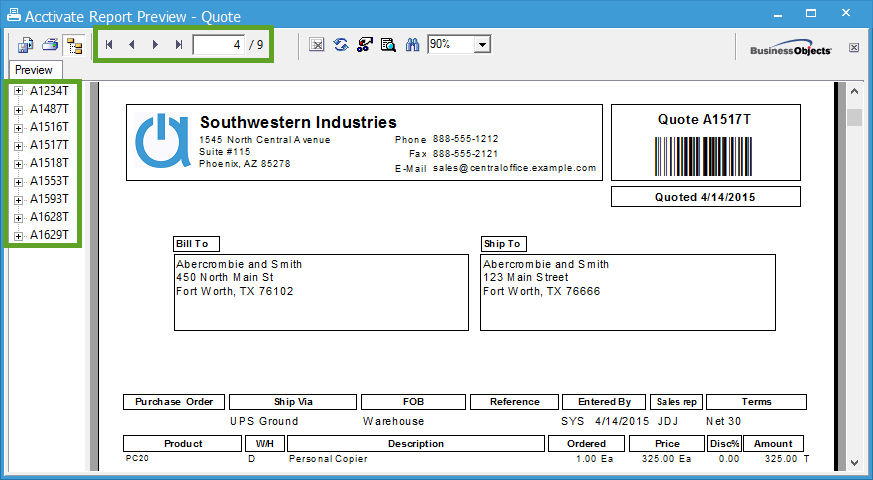Go to the previous page
873x480 pixels.
(x=132, y=45)
